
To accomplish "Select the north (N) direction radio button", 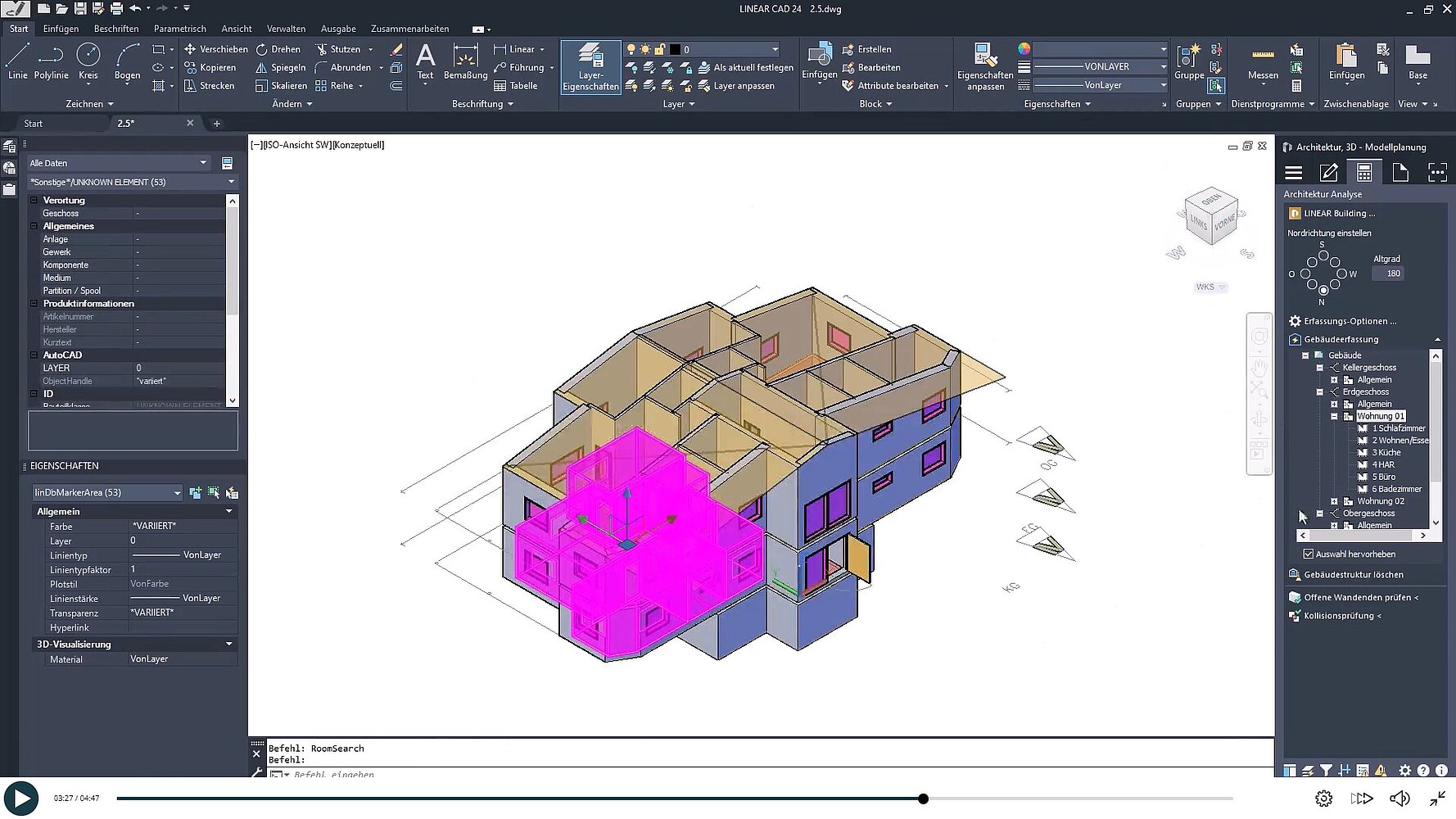I will coord(1323,291).
